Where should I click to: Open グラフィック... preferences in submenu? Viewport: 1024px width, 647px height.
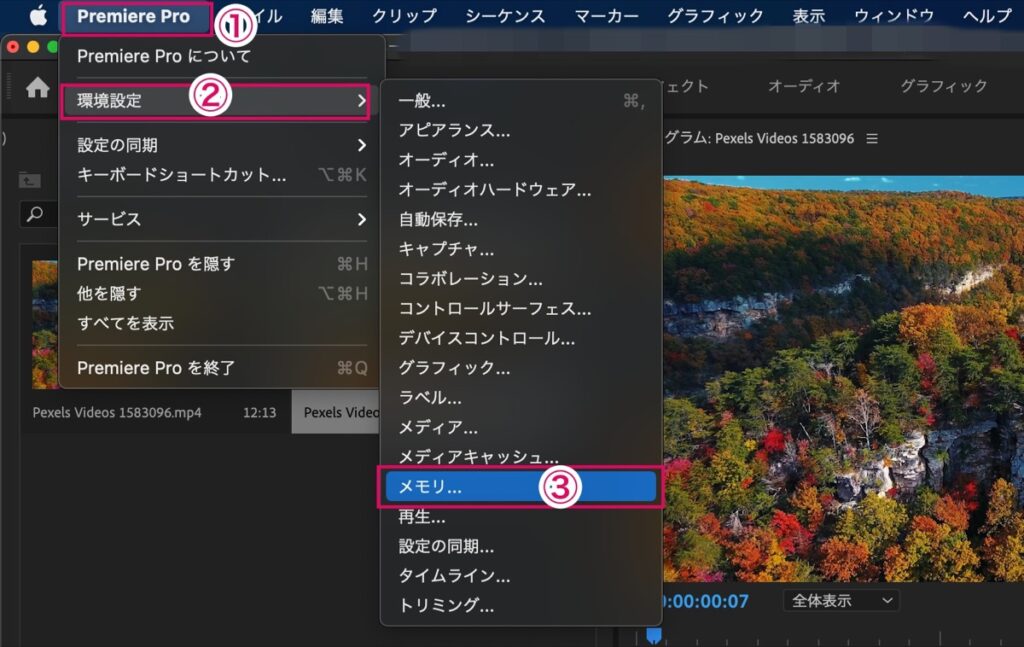point(521,368)
